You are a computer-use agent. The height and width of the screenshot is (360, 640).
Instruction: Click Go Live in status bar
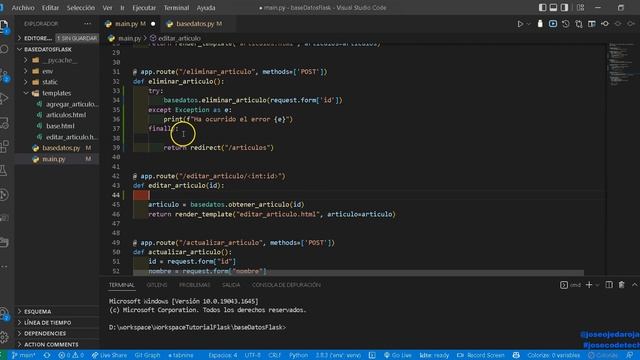pyautogui.click(x=398, y=356)
